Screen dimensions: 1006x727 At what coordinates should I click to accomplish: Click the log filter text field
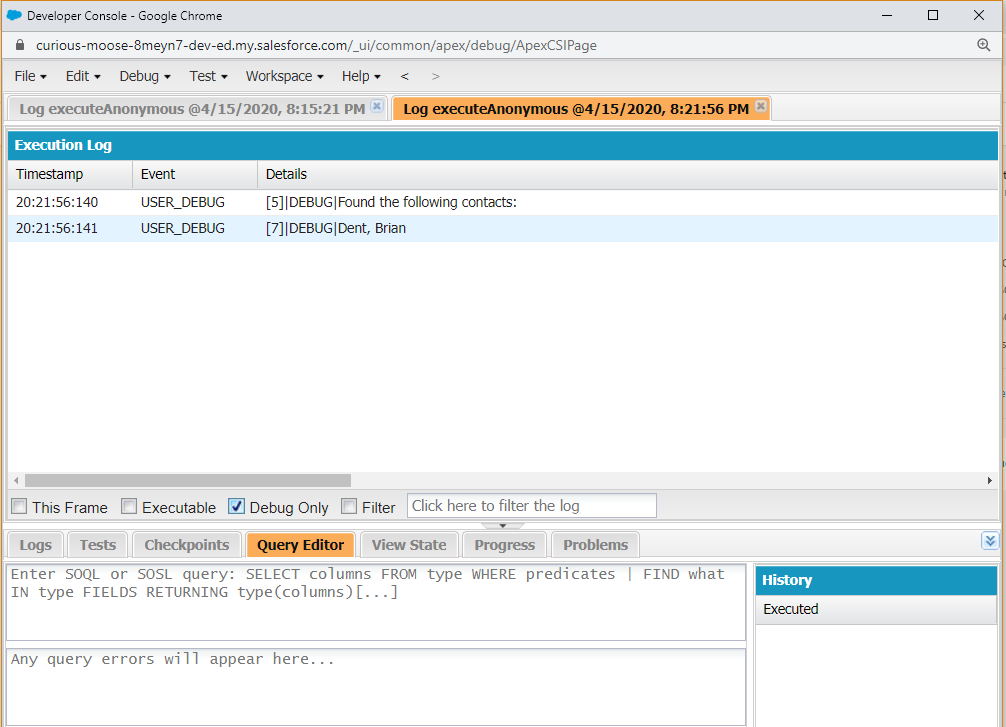tap(532, 506)
